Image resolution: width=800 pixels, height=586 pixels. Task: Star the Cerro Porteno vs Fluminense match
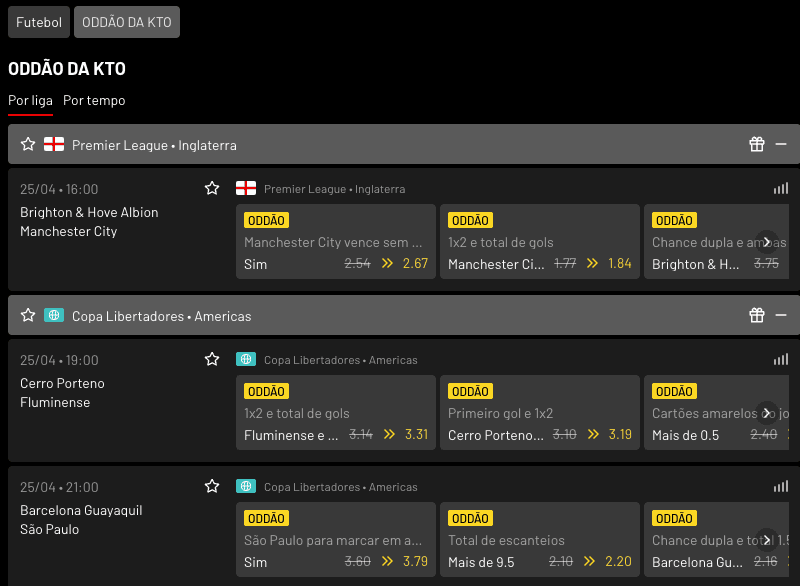point(212,359)
